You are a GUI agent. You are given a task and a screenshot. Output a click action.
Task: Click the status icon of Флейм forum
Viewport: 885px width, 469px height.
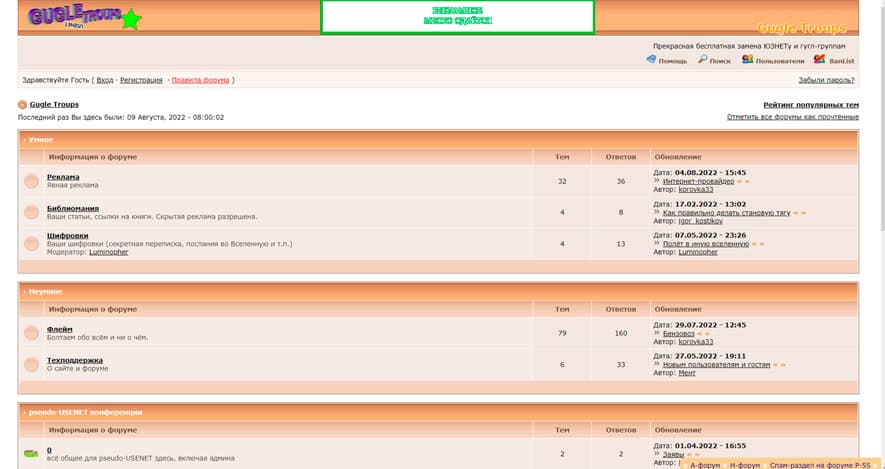[x=32, y=333]
